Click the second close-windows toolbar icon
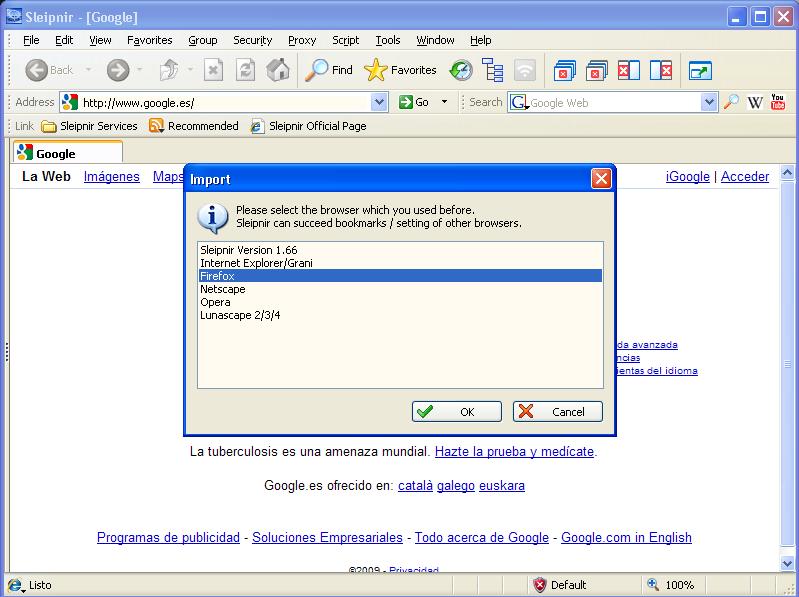 pos(596,71)
